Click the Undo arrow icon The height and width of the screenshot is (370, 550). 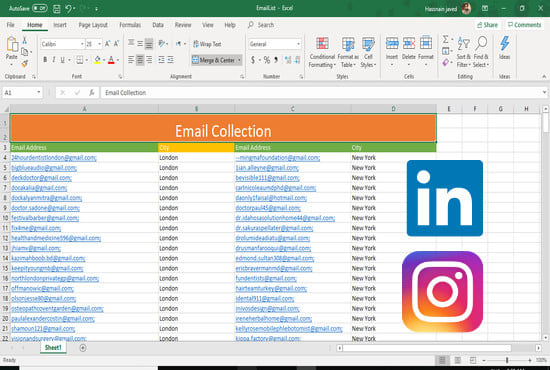pyautogui.click(x=69, y=8)
